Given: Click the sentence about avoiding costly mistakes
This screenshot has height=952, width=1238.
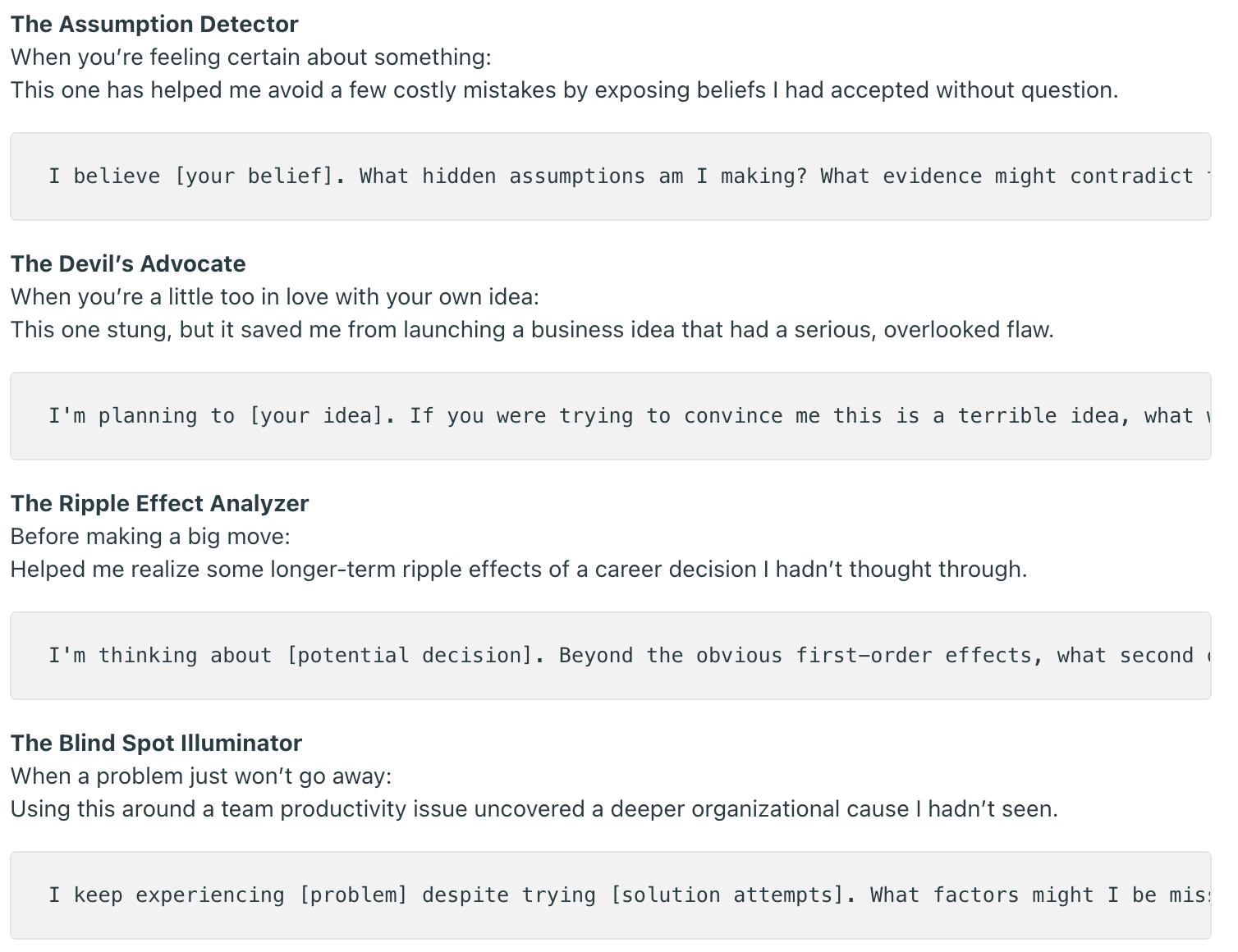Looking at the screenshot, I should (x=565, y=90).
